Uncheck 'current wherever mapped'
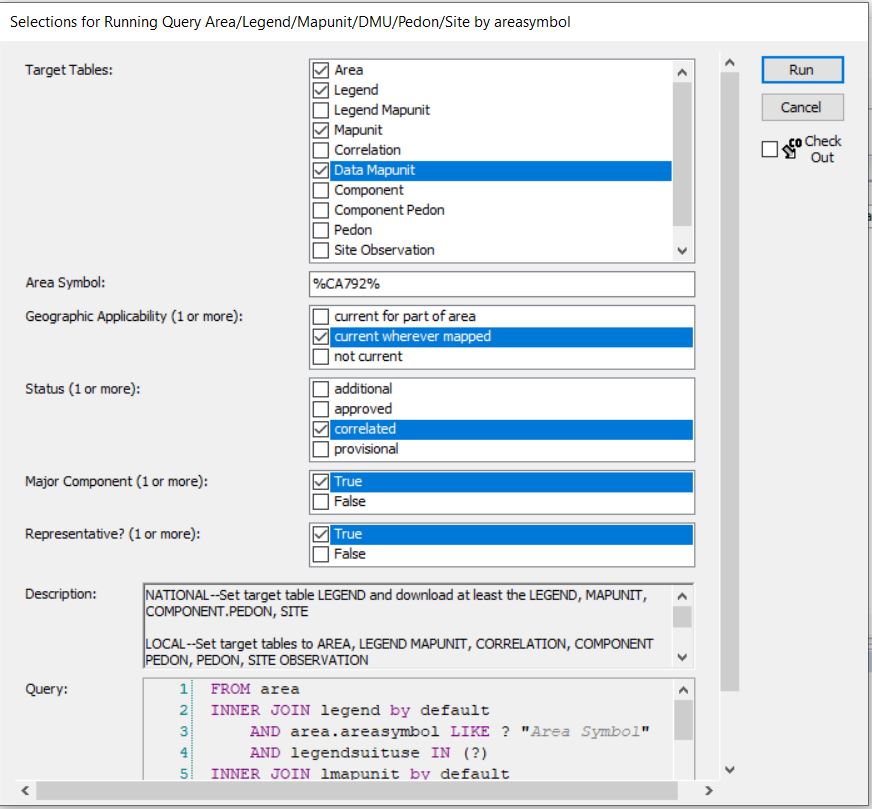 321,336
